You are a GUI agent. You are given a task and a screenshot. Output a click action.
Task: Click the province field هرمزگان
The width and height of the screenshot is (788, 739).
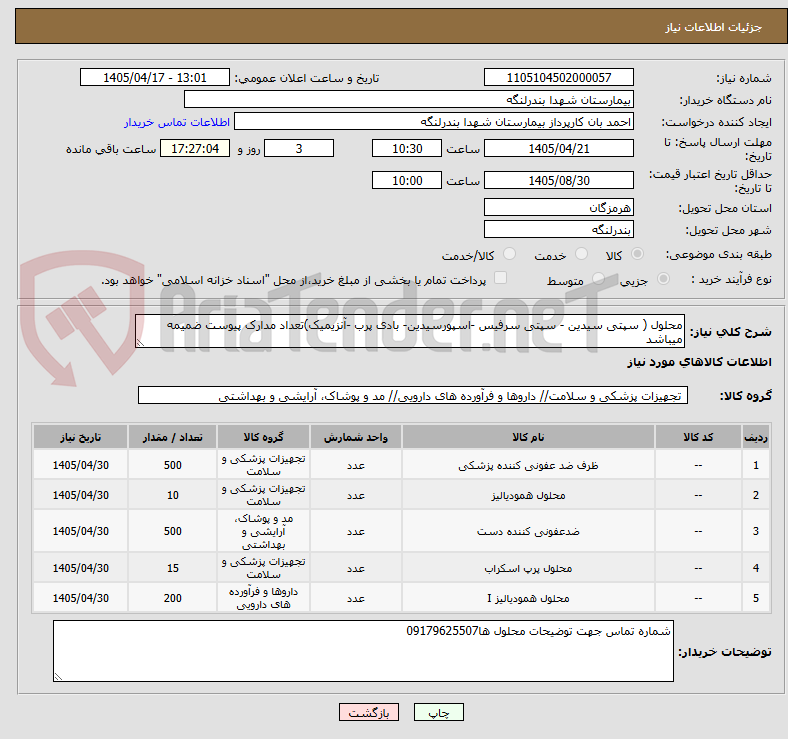tap(558, 207)
